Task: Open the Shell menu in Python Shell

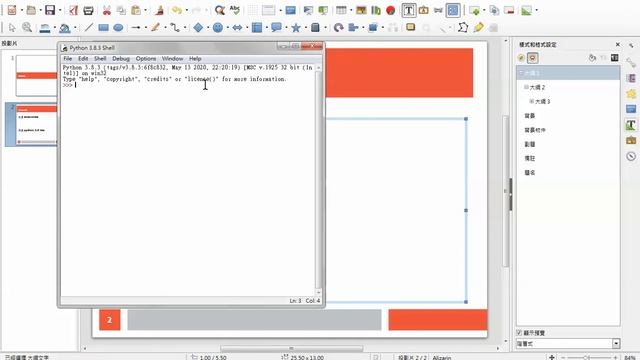Action: 100,59
